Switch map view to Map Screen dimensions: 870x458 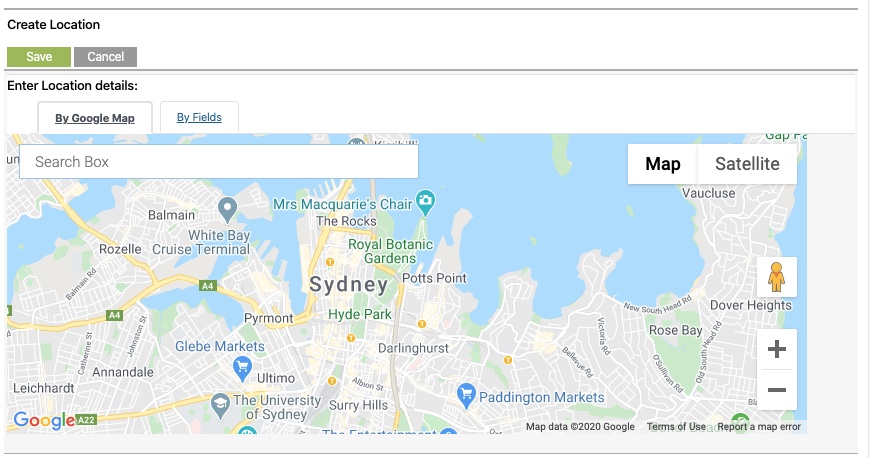(x=662, y=164)
